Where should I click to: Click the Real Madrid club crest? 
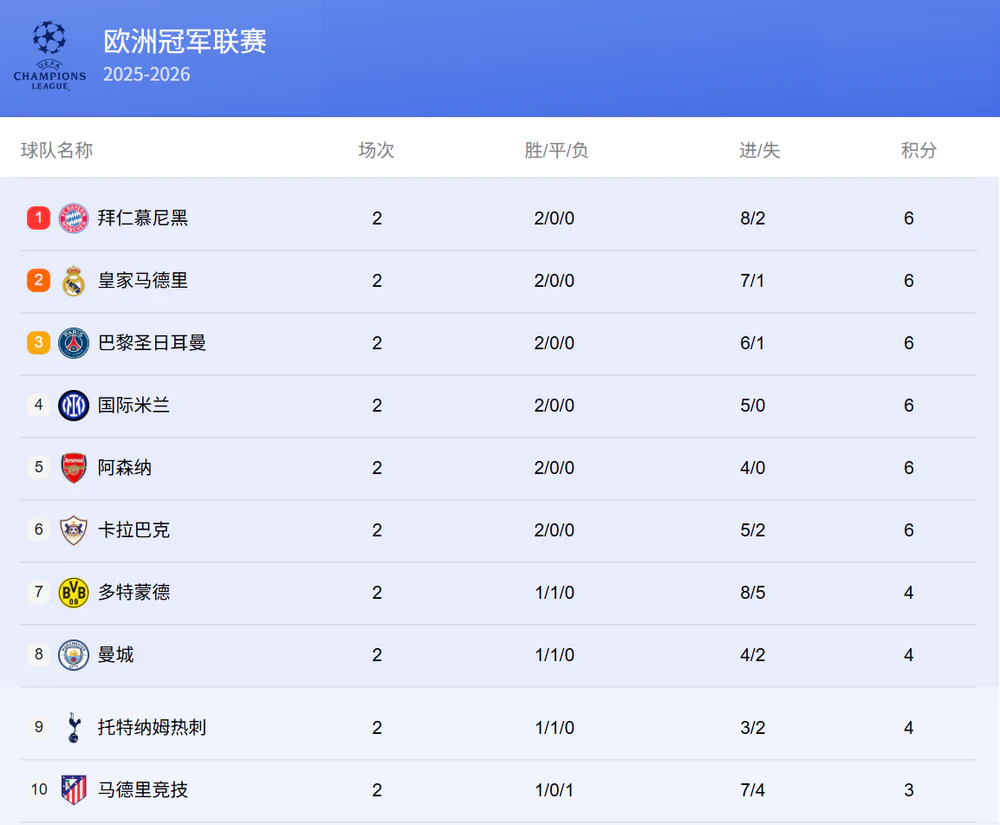tap(73, 281)
